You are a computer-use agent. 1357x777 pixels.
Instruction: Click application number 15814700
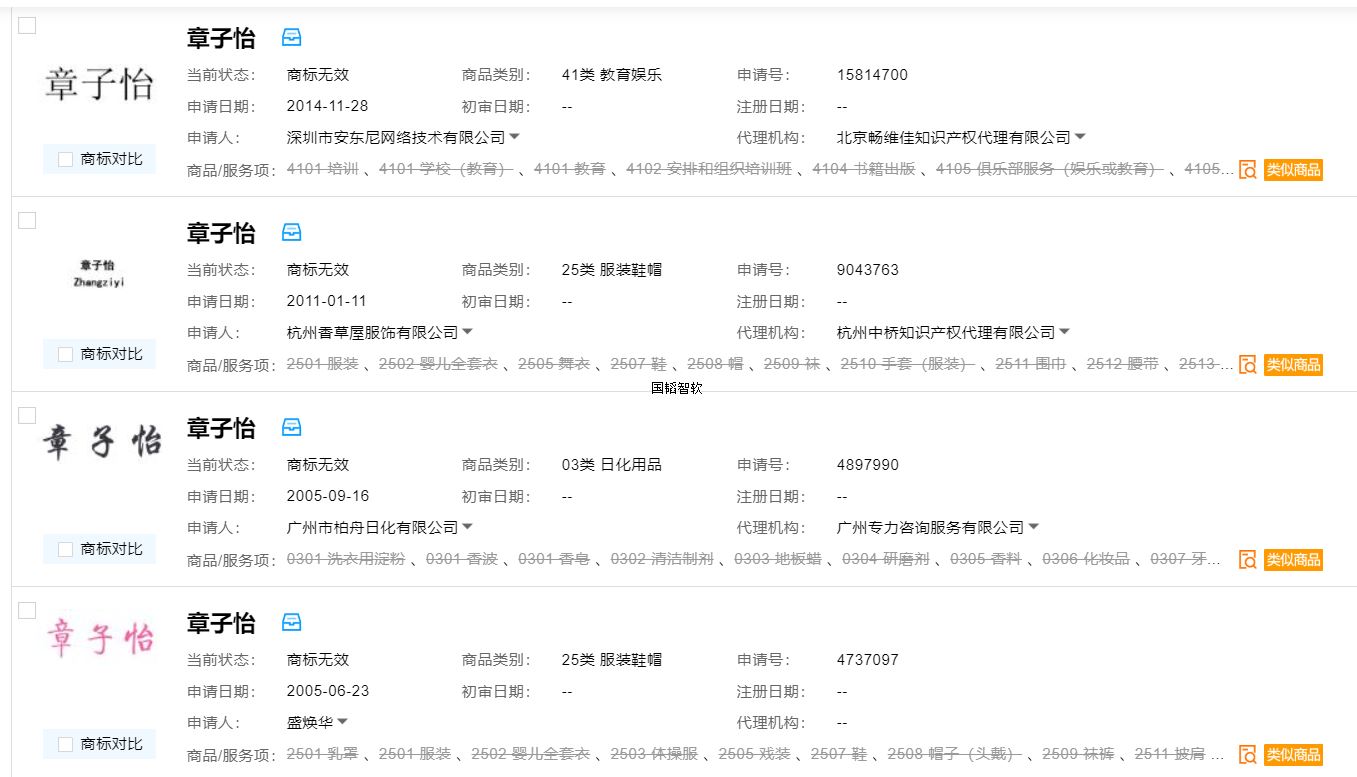(x=872, y=75)
